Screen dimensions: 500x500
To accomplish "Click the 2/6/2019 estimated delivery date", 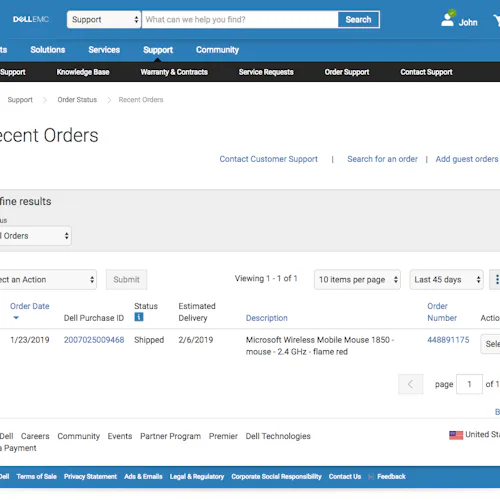I will click(196, 340).
